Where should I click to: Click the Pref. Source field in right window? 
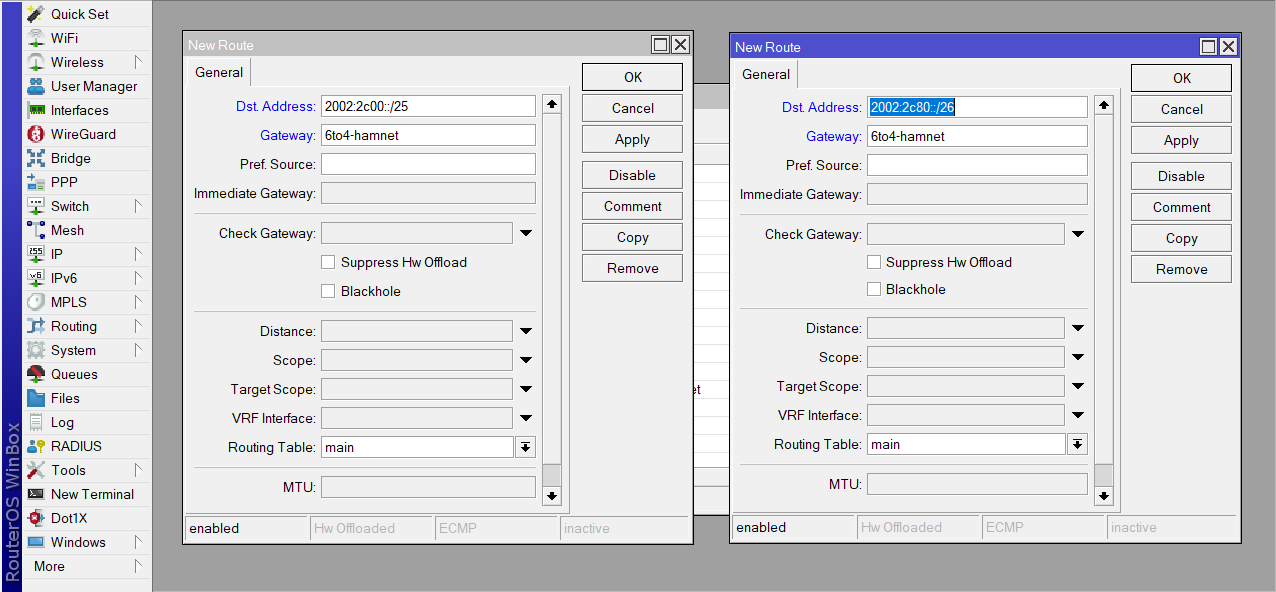977,165
